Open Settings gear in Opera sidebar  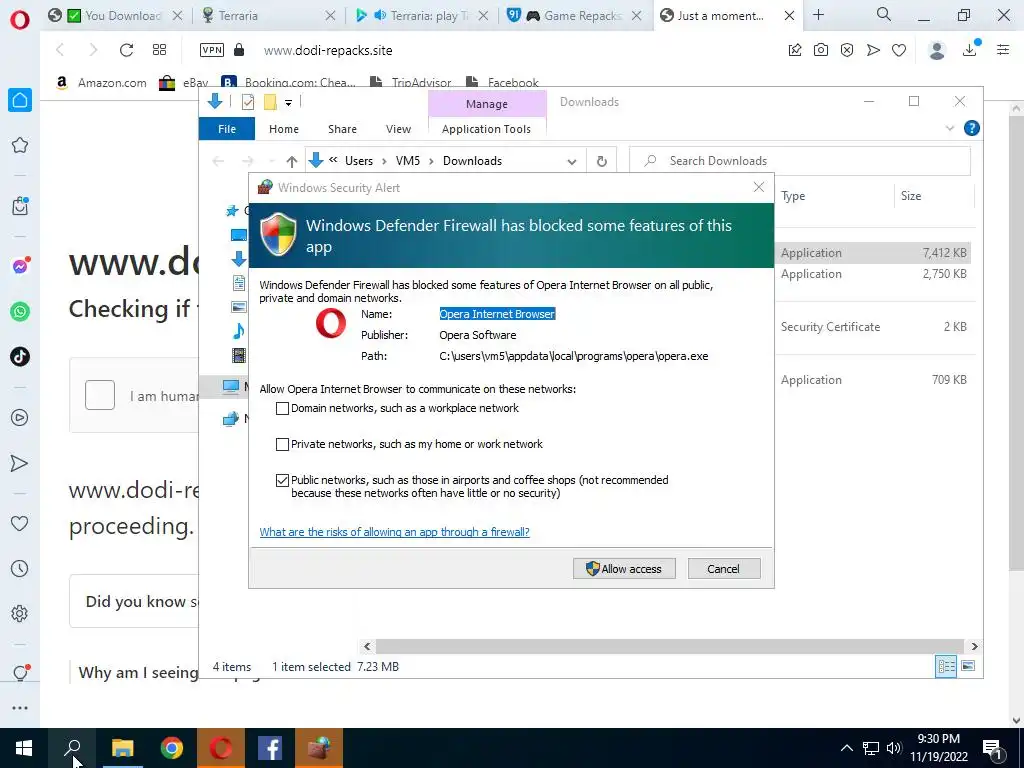pos(20,613)
